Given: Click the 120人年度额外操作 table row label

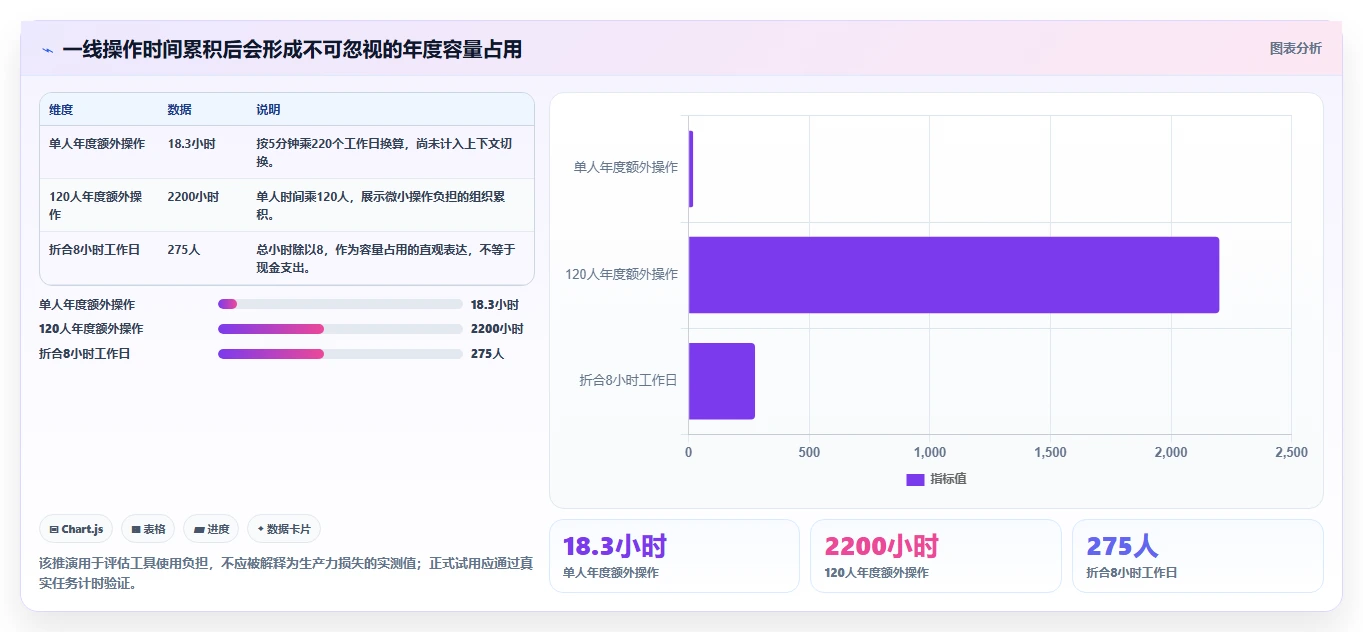Looking at the screenshot, I should point(97,206).
